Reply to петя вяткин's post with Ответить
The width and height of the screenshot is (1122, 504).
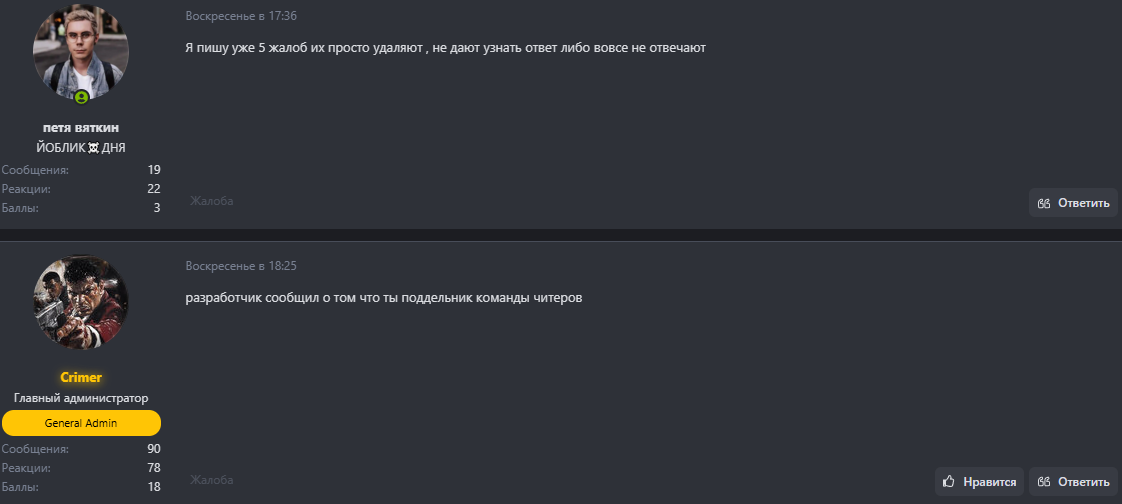[1073, 203]
